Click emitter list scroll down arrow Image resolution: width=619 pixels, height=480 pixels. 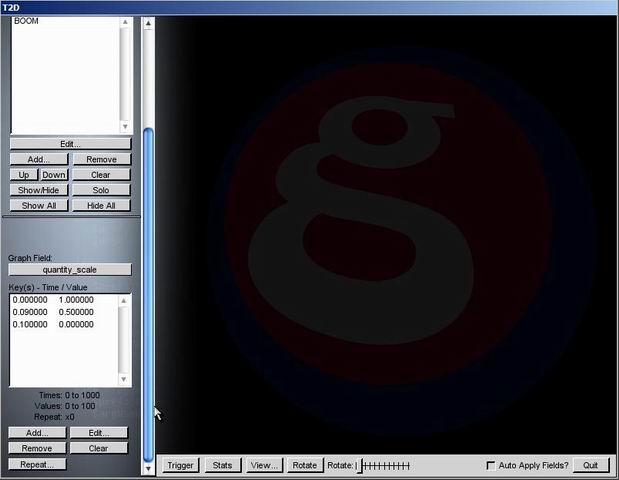[125, 127]
